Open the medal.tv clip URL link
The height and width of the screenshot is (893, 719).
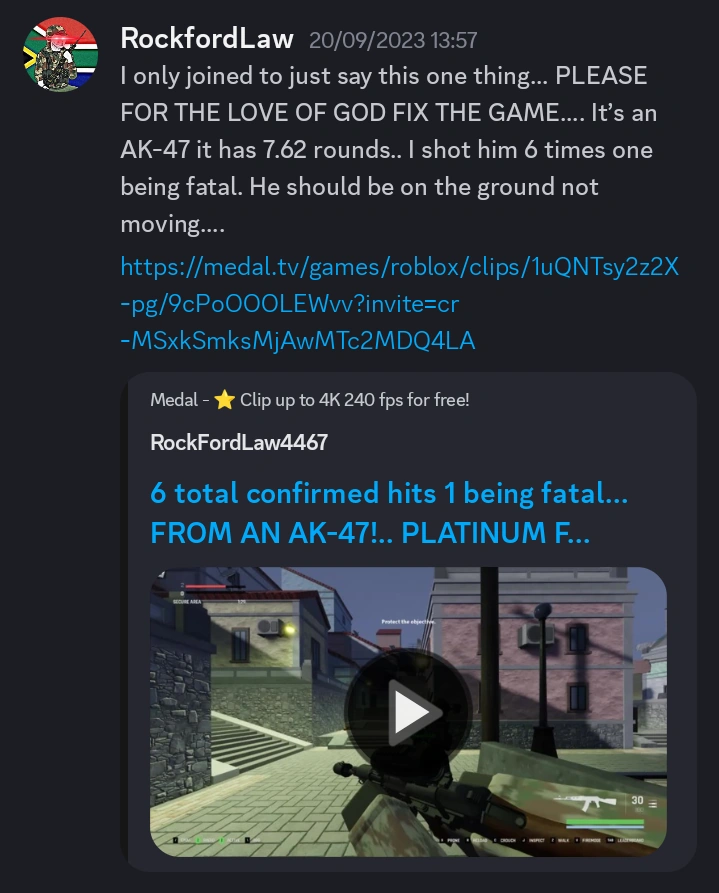point(399,304)
